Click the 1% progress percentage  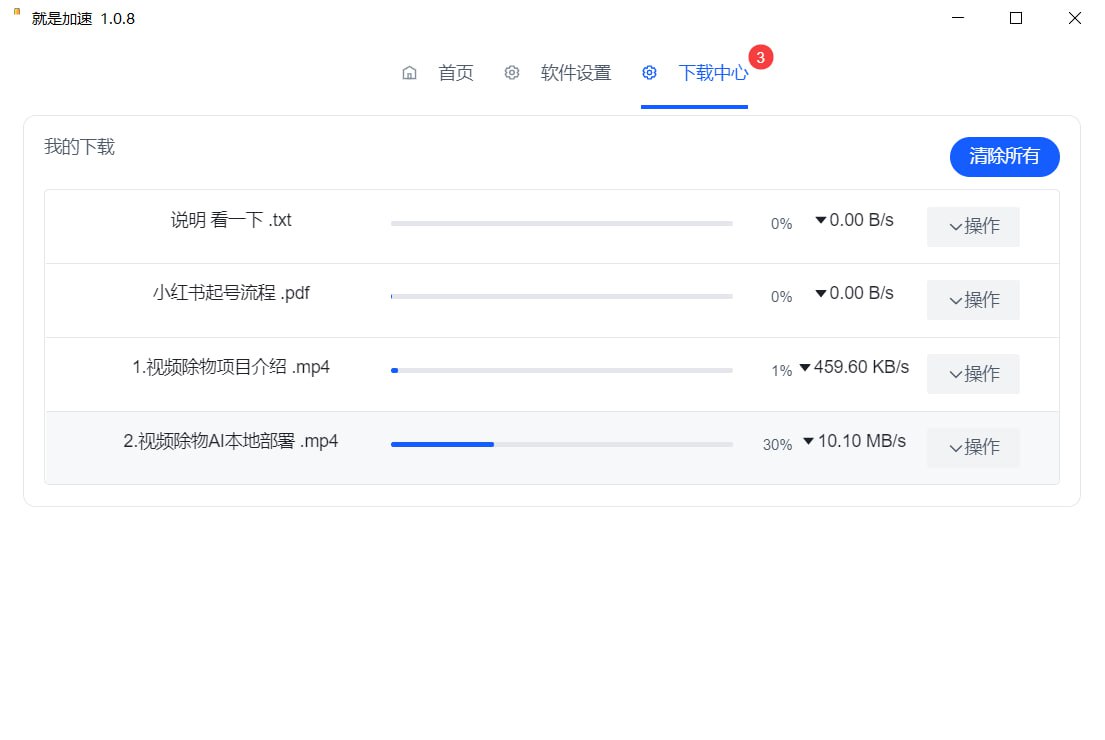pos(782,371)
